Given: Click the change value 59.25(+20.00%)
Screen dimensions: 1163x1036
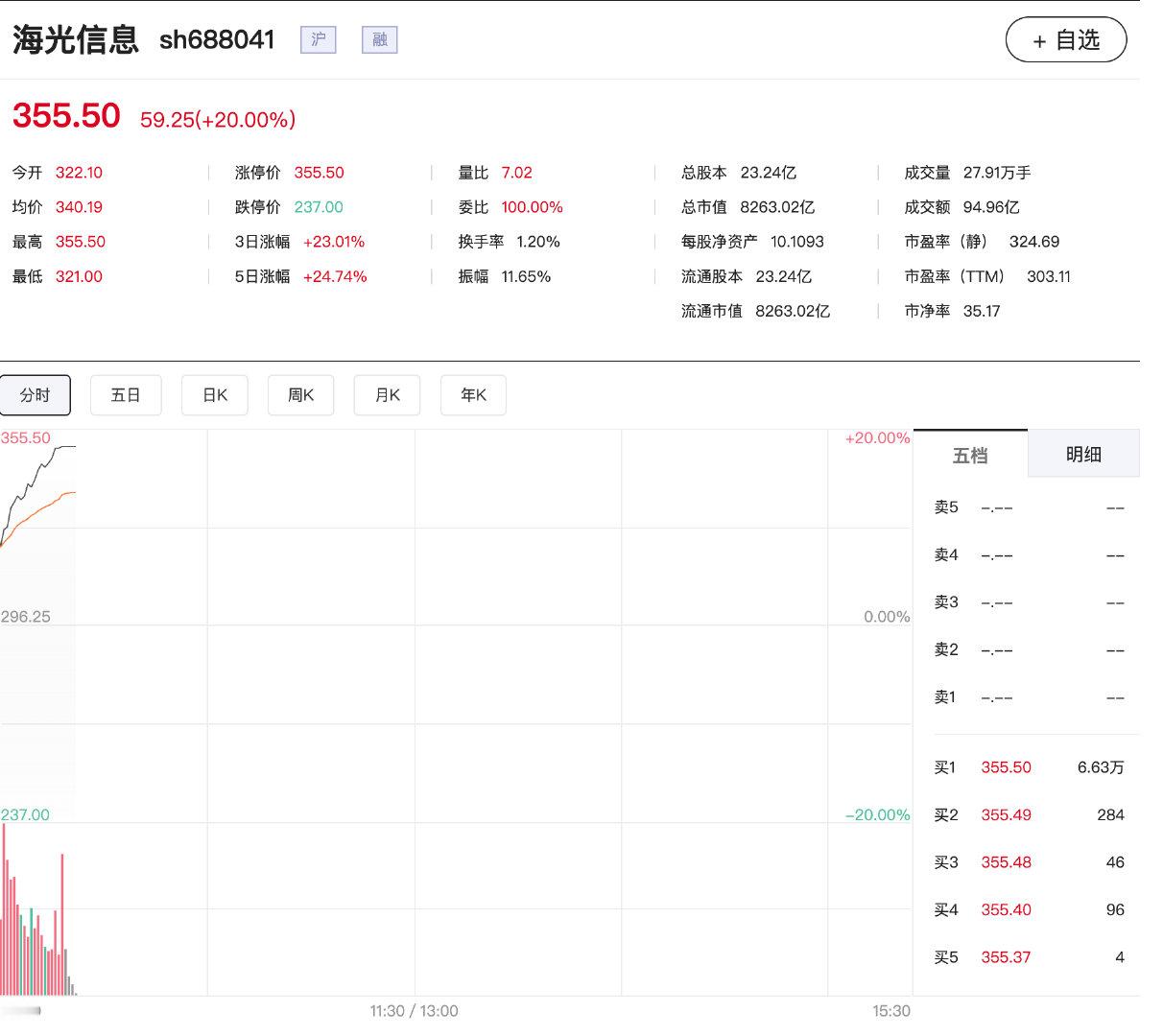Looking at the screenshot, I should [218, 120].
